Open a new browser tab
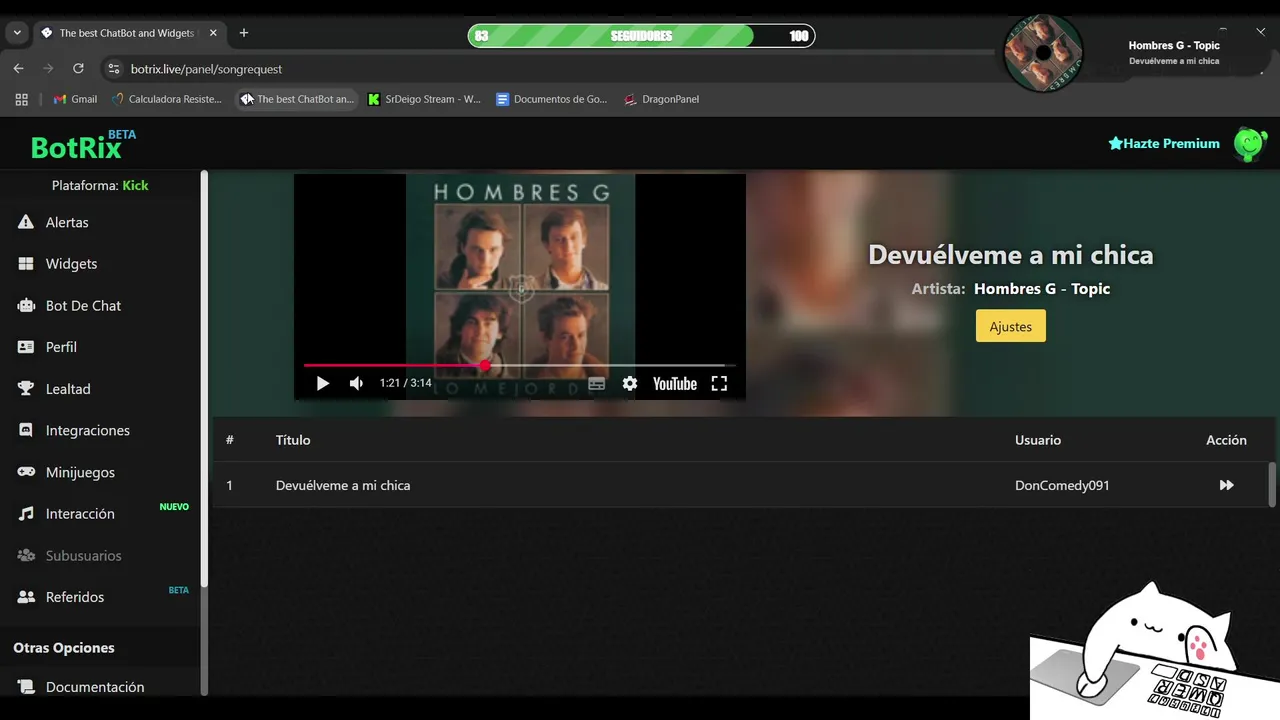Screen dimensions: 1280x720 click(x=244, y=33)
